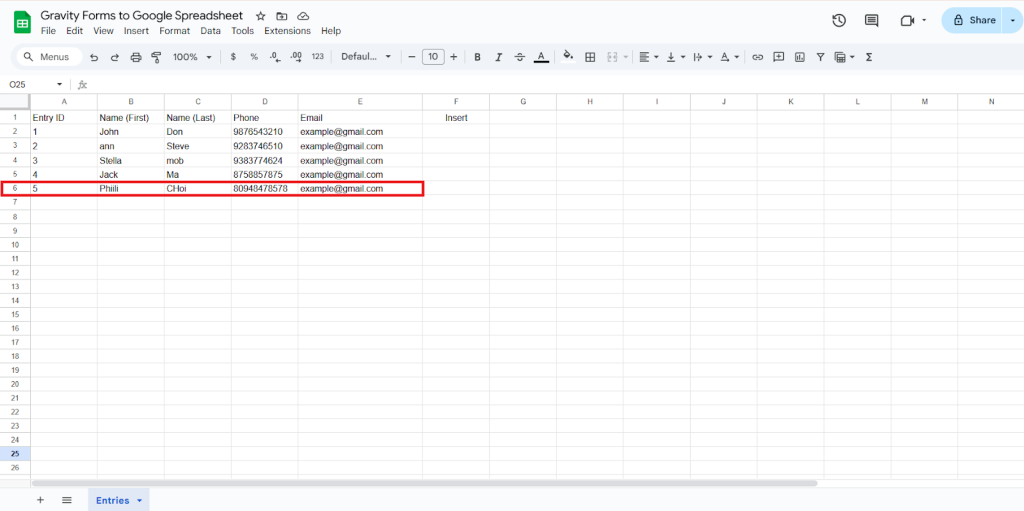Image resolution: width=1024 pixels, height=511 pixels.
Task: Add a new sheet with plus icon
Action: (40, 500)
